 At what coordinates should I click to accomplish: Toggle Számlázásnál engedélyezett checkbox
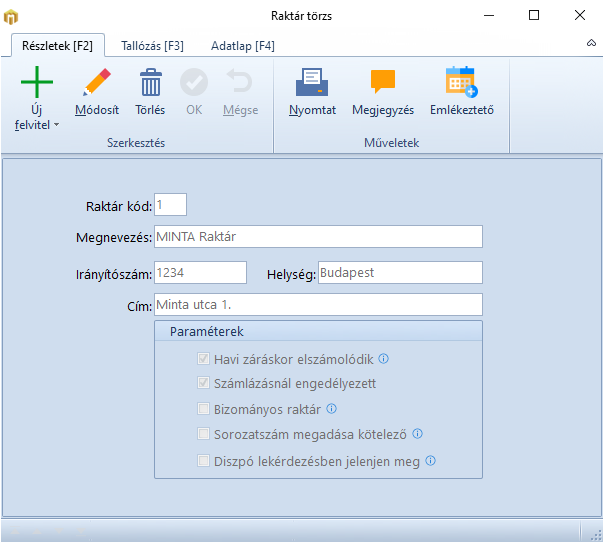tap(204, 384)
